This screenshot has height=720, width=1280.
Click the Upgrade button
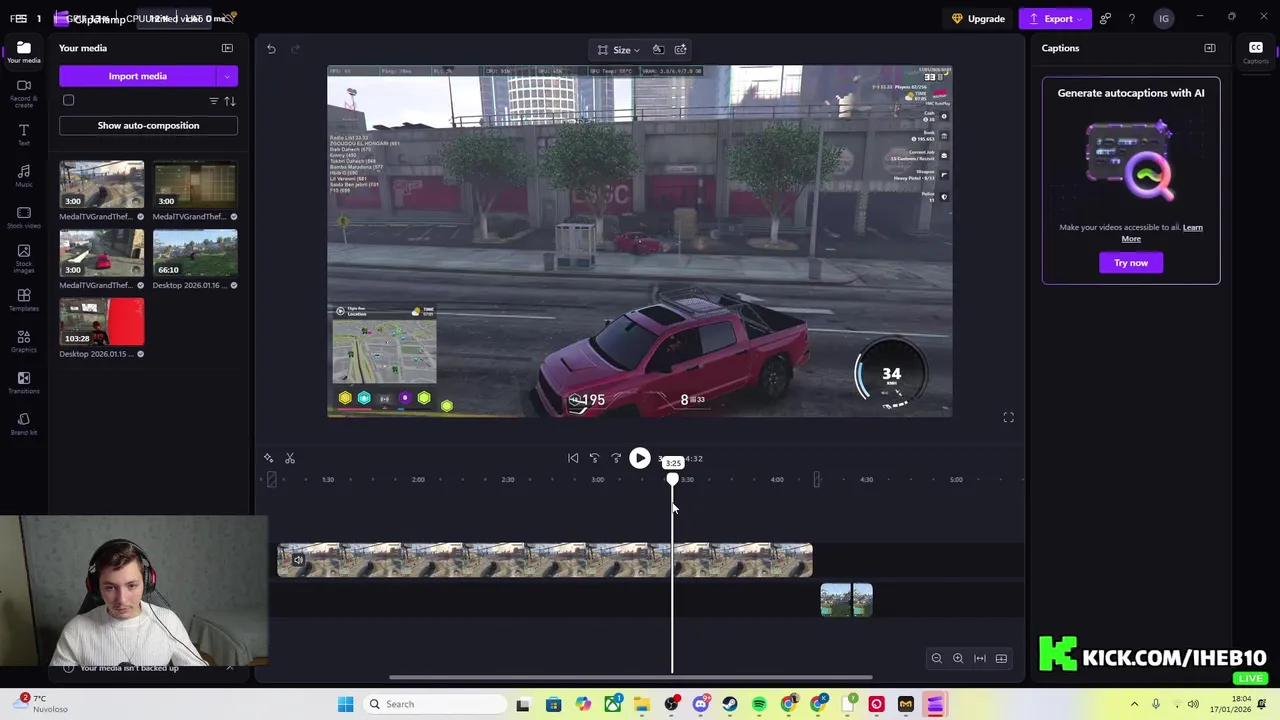pos(978,18)
